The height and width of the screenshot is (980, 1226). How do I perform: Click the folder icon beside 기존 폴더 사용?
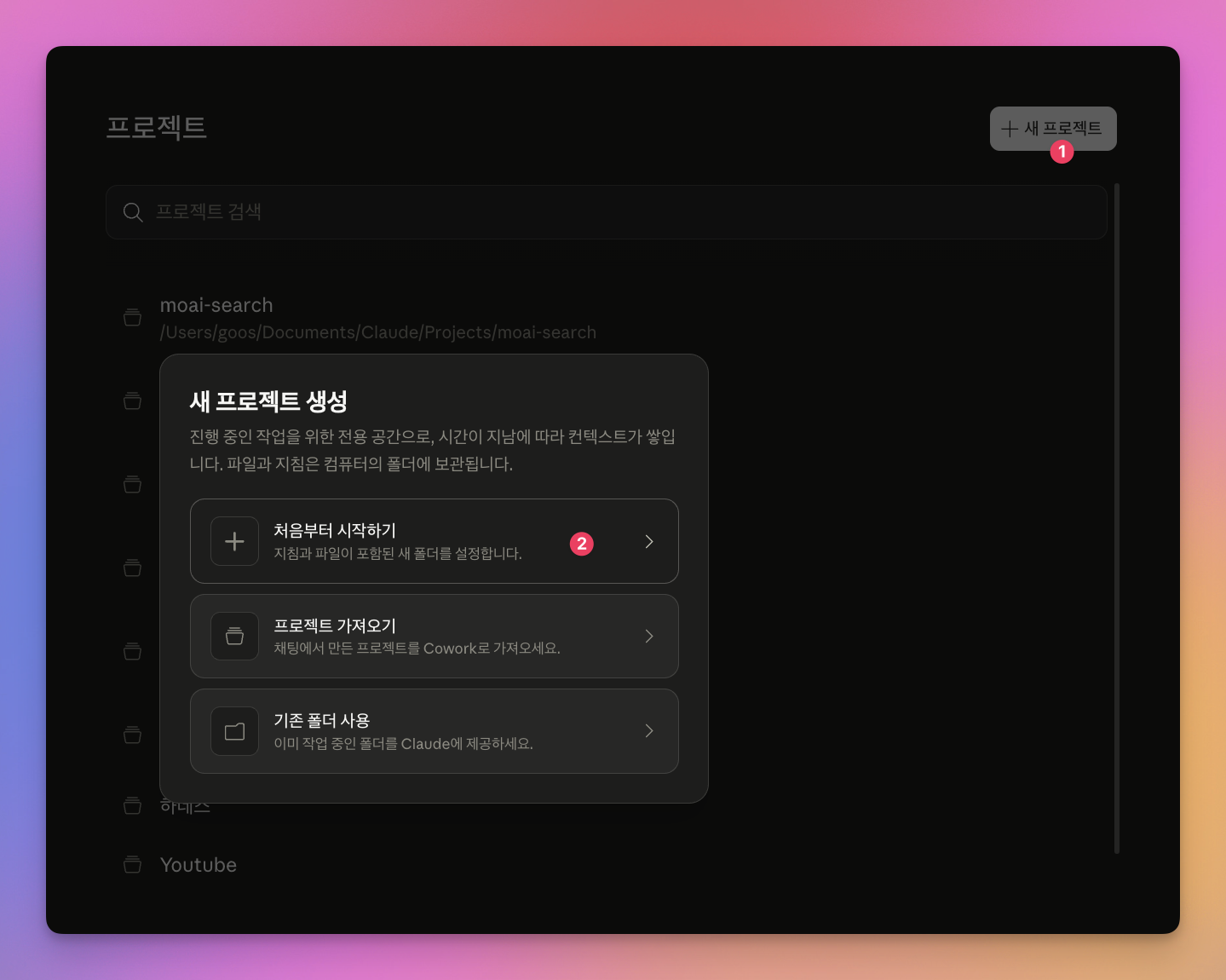(234, 731)
